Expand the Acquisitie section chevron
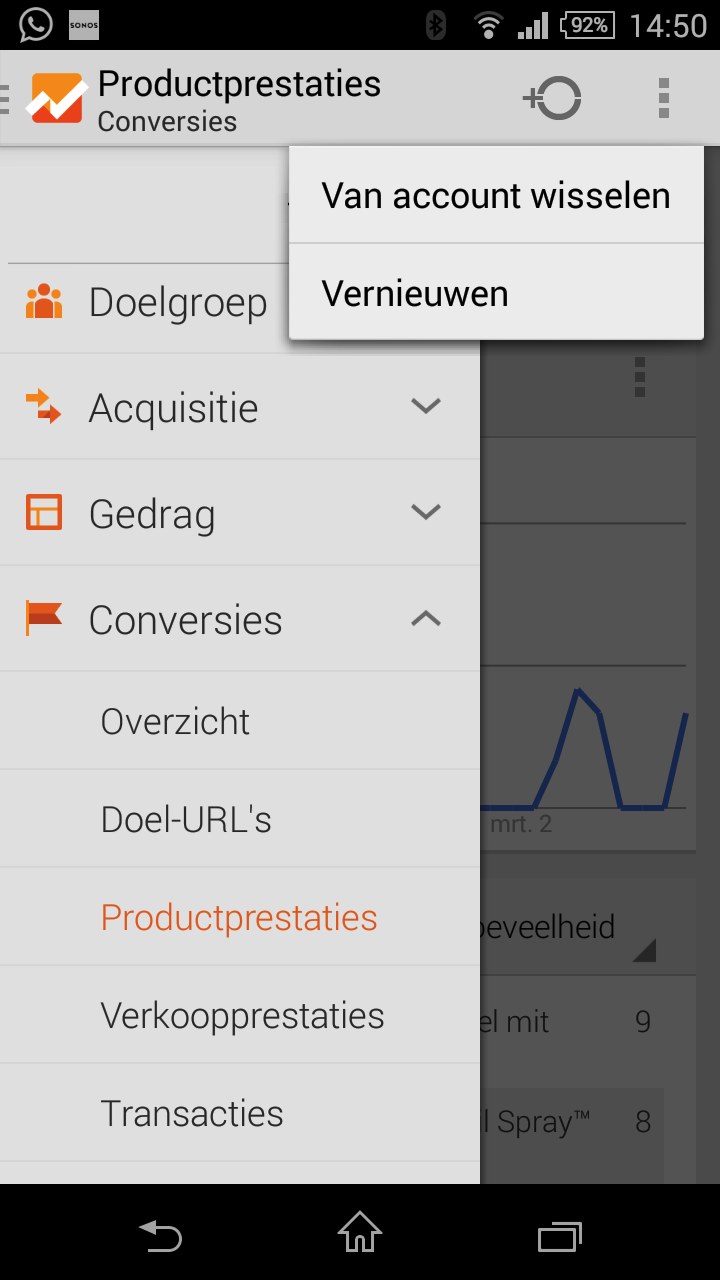 click(426, 406)
